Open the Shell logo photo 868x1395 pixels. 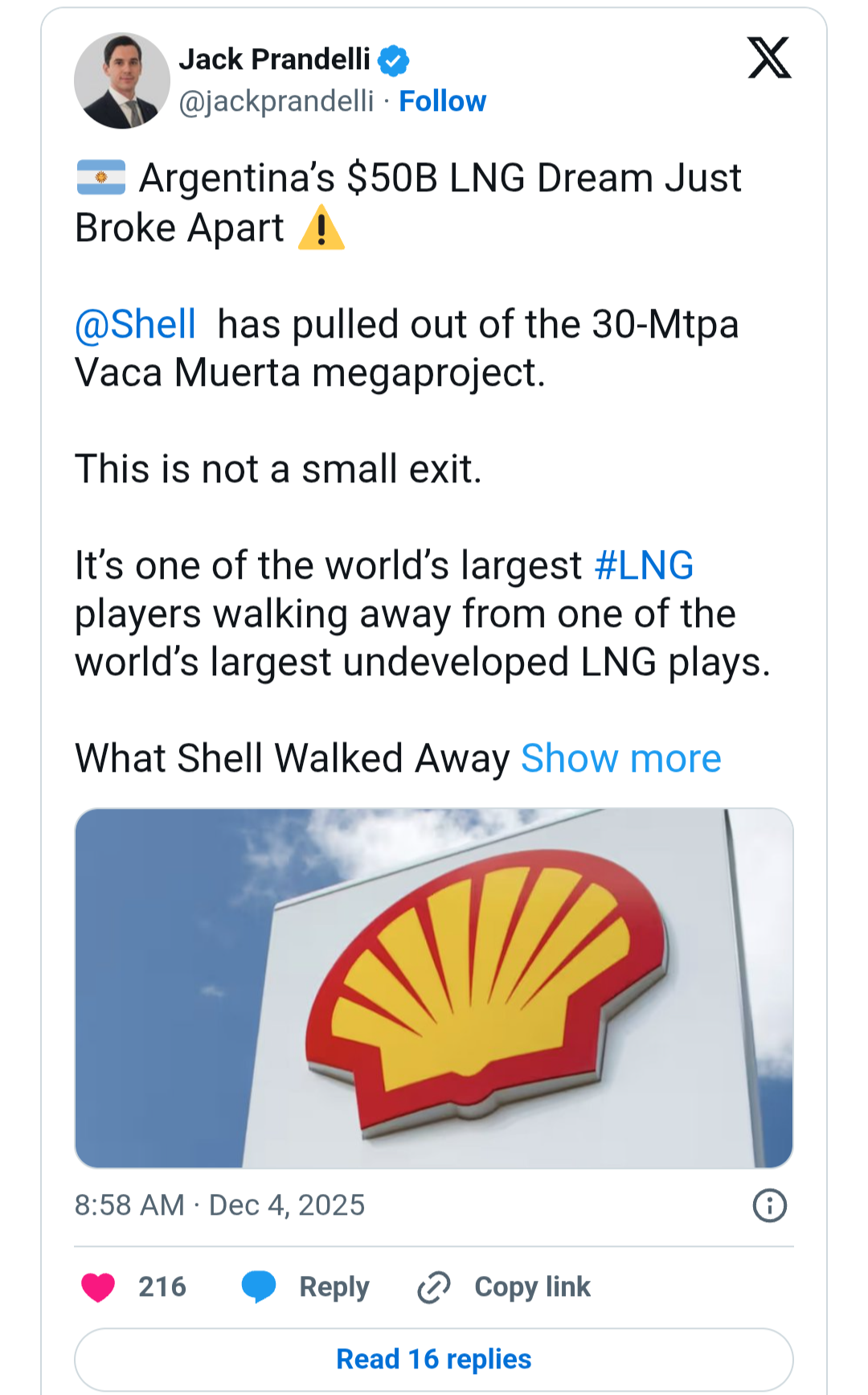click(434, 987)
